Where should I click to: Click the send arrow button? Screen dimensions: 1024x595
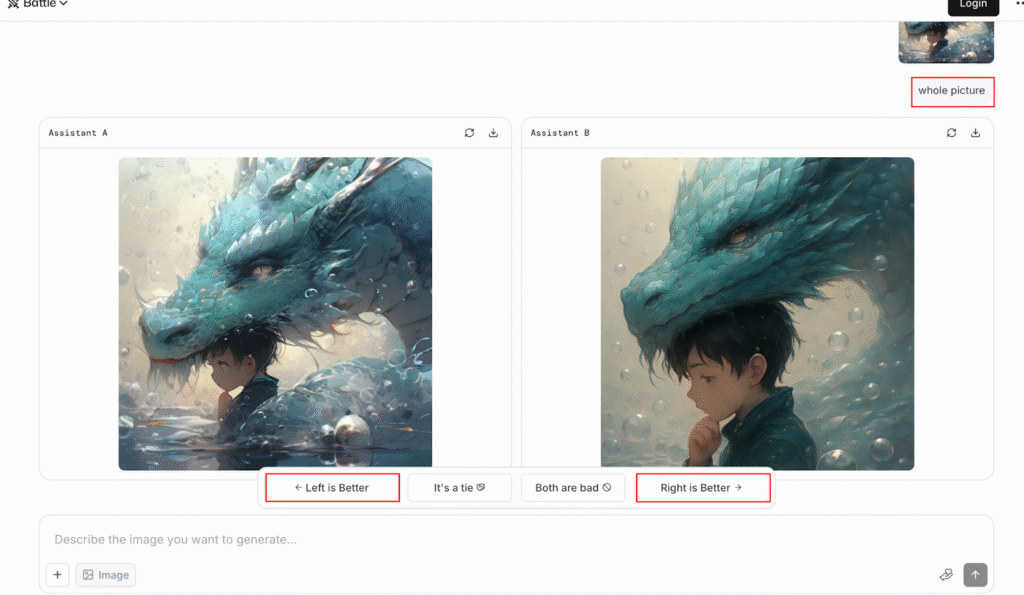tap(975, 575)
